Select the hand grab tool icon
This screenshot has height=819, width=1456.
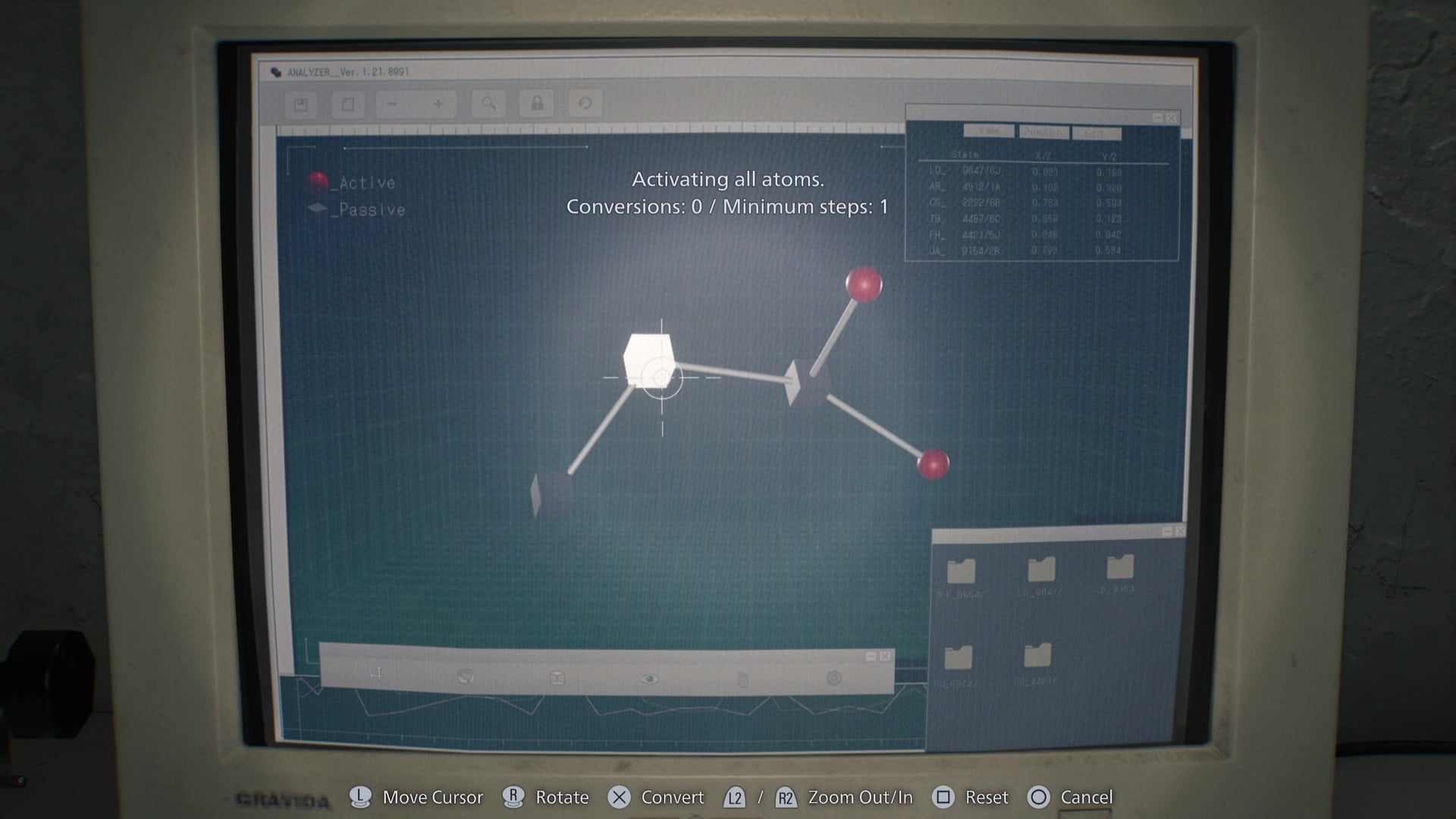point(742,679)
